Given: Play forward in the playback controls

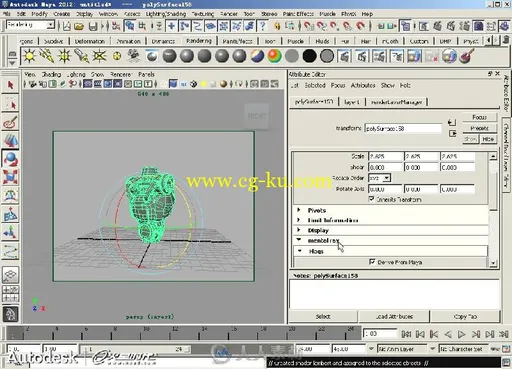Looking at the screenshot, I should [x=462, y=334].
